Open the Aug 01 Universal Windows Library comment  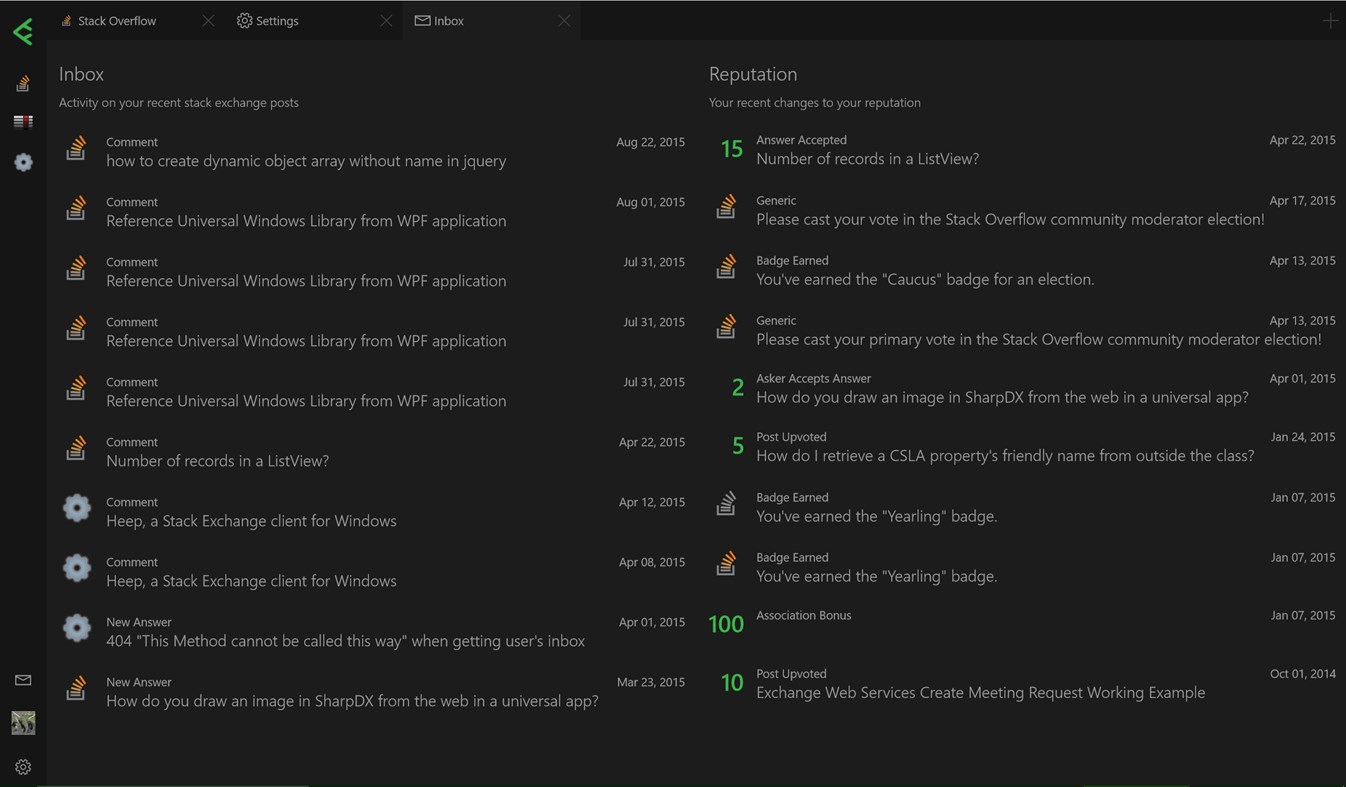pyautogui.click(x=306, y=221)
